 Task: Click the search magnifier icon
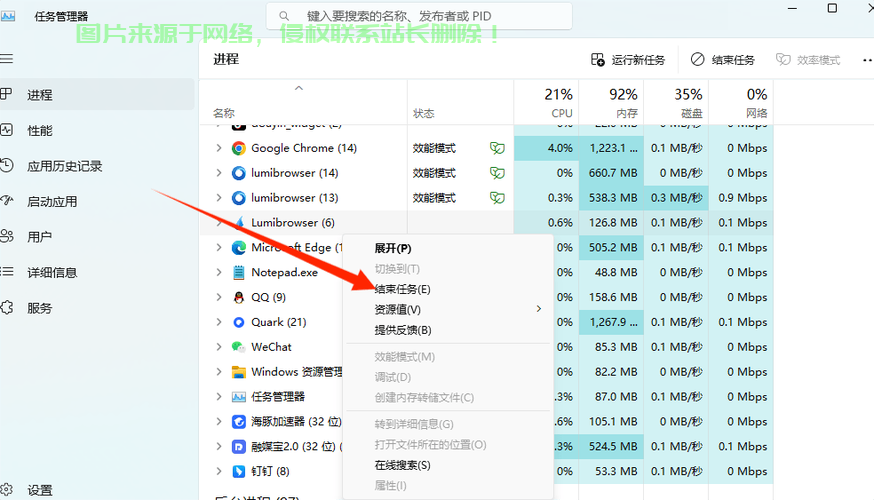tap(284, 16)
